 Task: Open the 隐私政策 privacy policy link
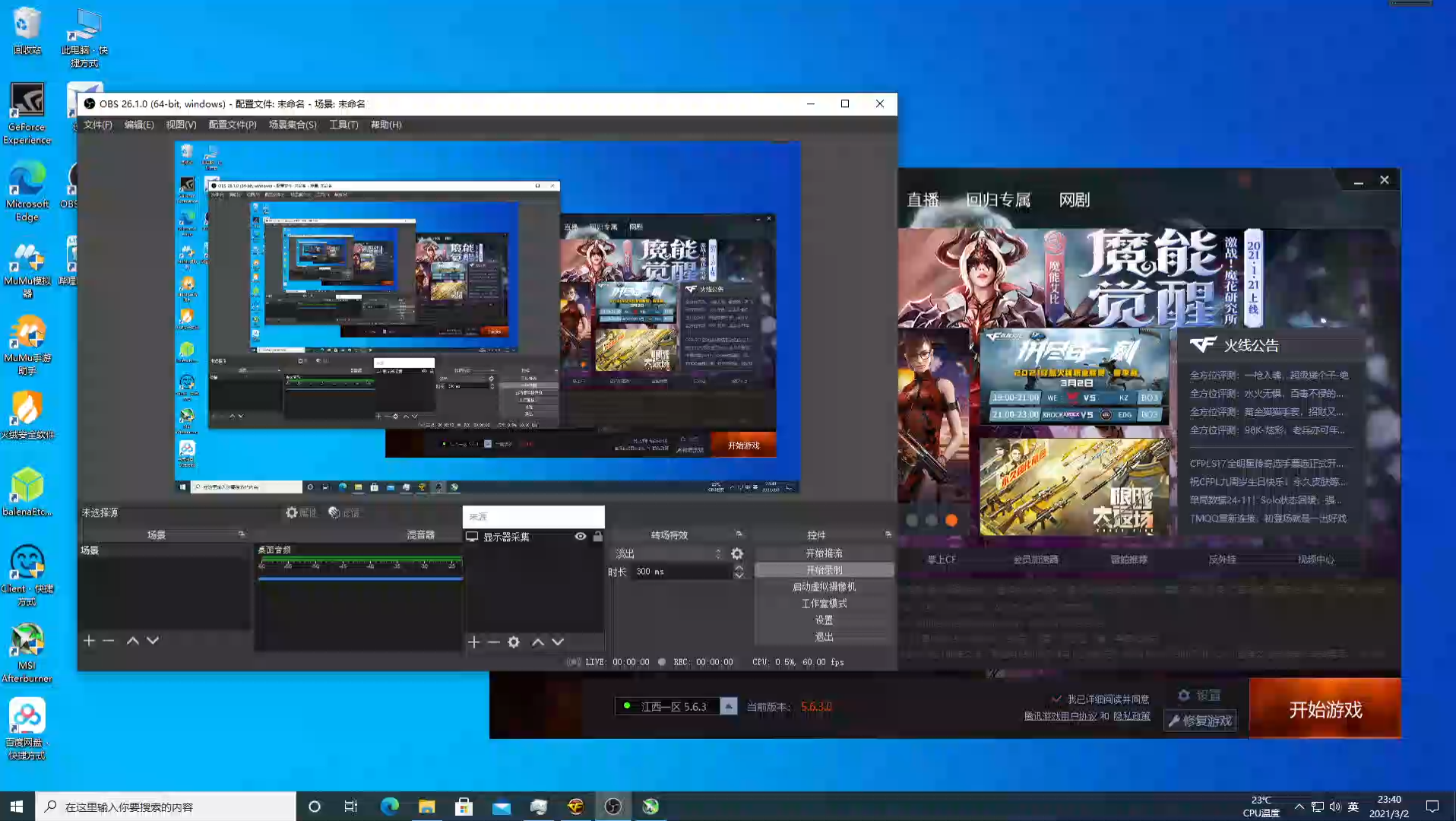(x=1132, y=716)
